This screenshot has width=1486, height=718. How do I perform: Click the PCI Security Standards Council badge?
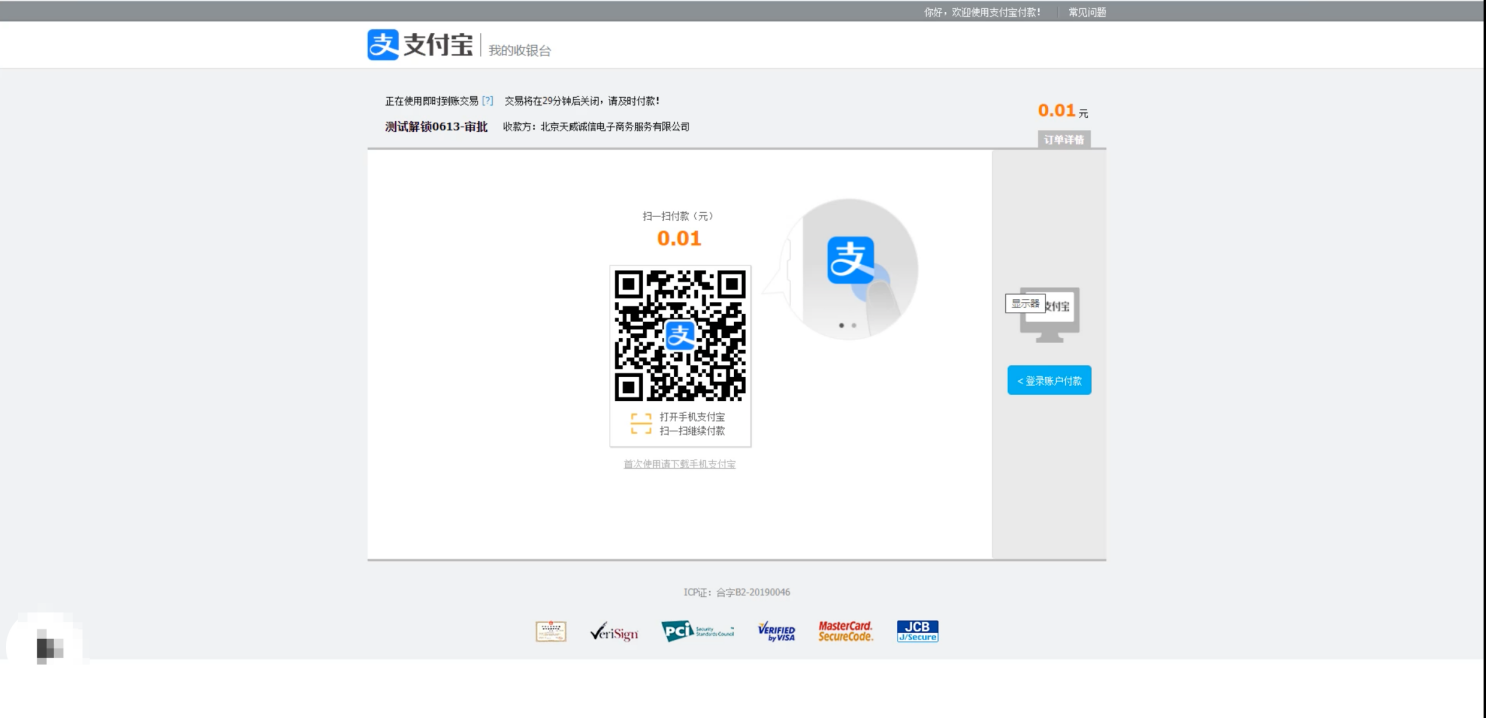point(697,631)
